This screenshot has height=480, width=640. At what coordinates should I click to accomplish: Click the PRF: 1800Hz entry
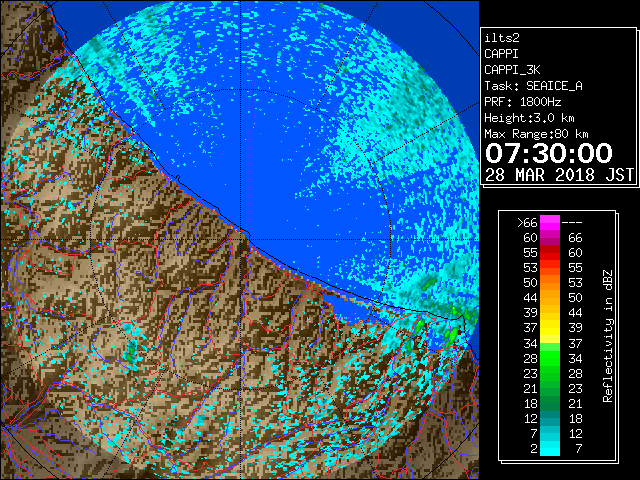(522, 102)
